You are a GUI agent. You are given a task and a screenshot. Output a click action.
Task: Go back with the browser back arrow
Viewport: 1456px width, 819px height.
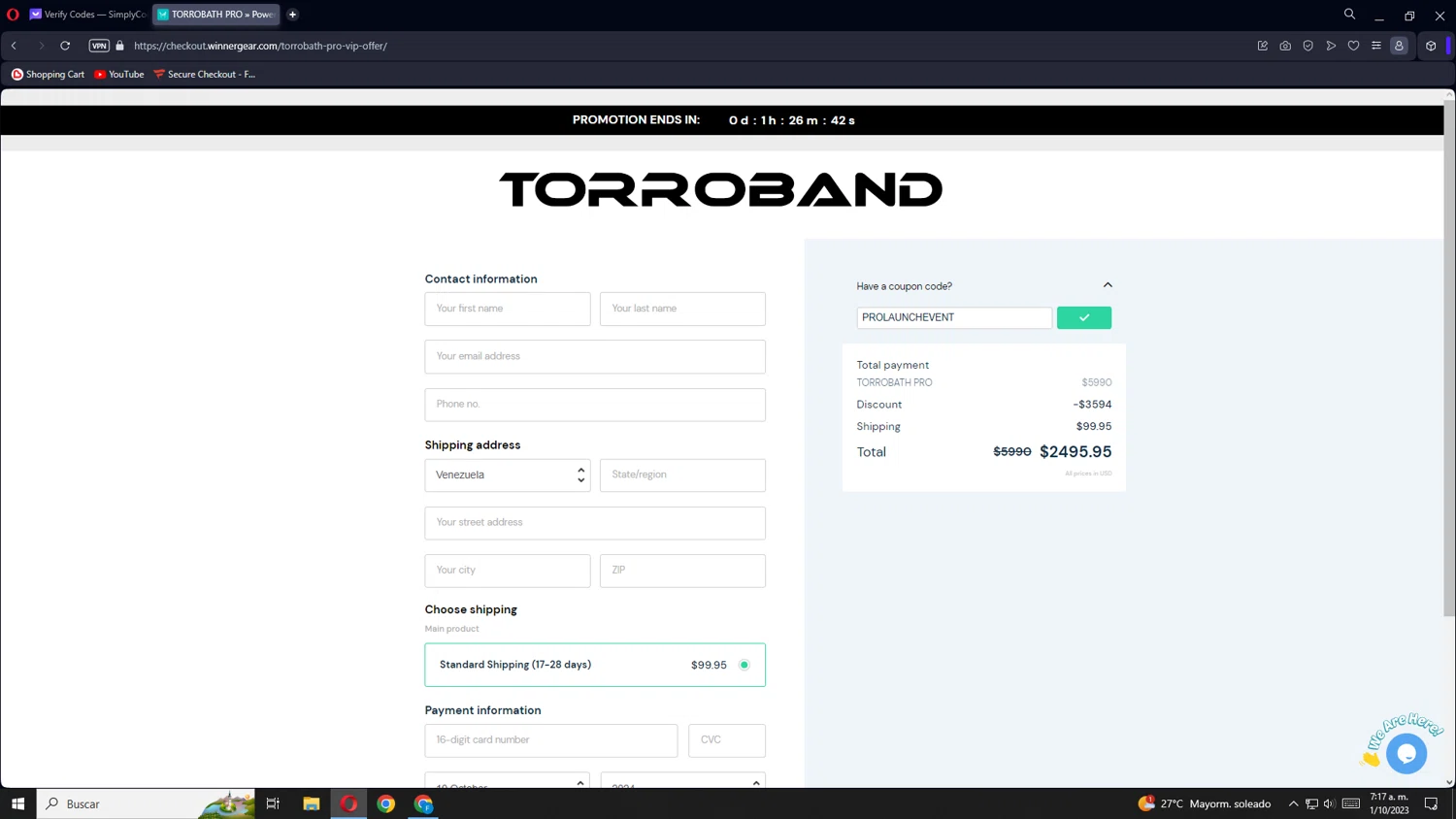15,46
